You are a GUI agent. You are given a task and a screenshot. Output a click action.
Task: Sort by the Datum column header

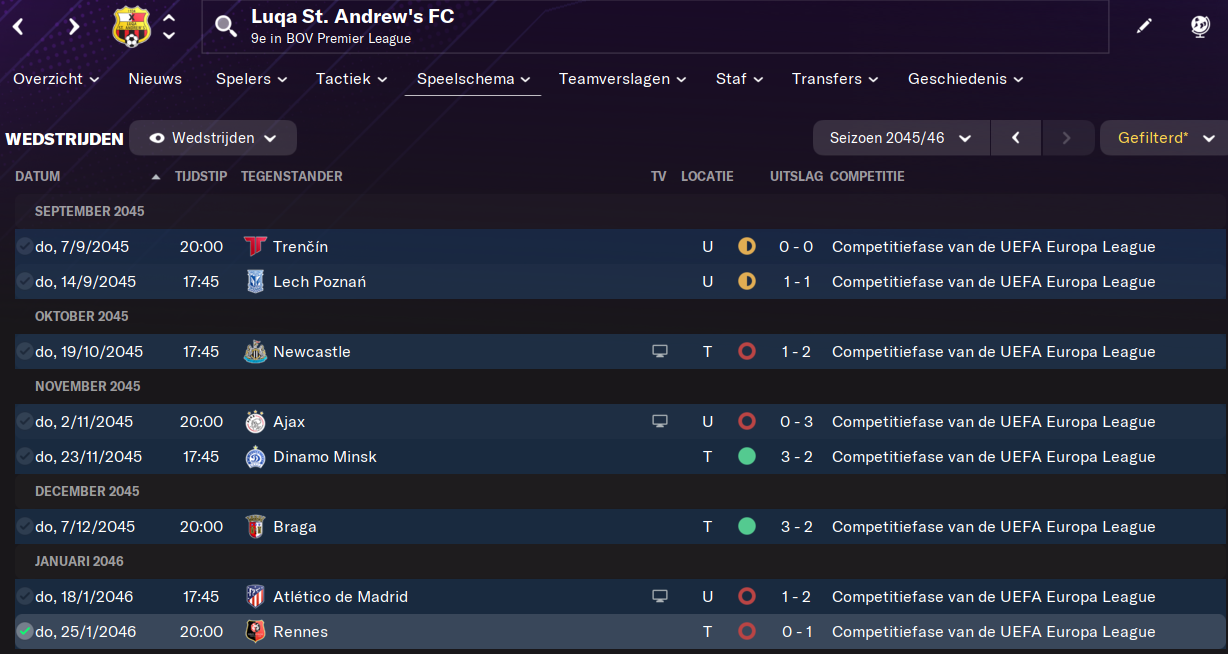pyautogui.click(x=38, y=177)
